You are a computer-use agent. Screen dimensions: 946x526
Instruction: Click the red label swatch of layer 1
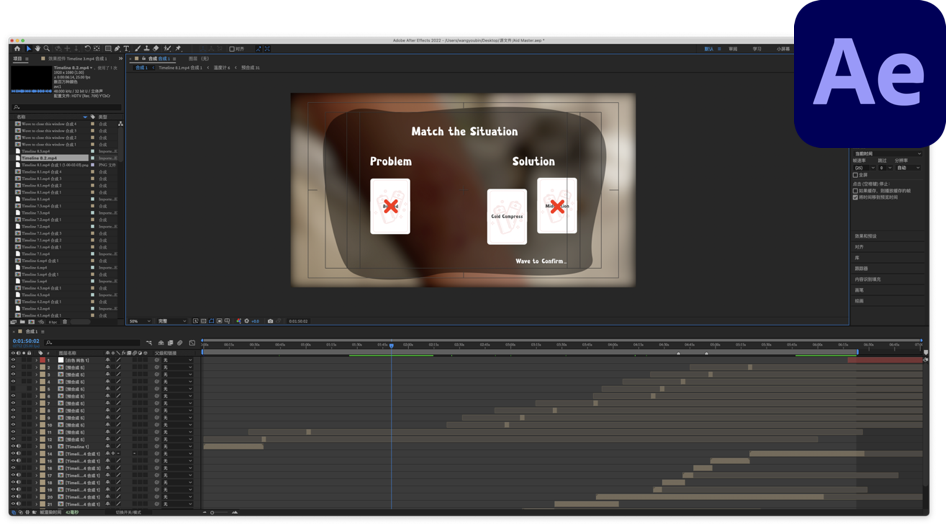tap(43, 360)
